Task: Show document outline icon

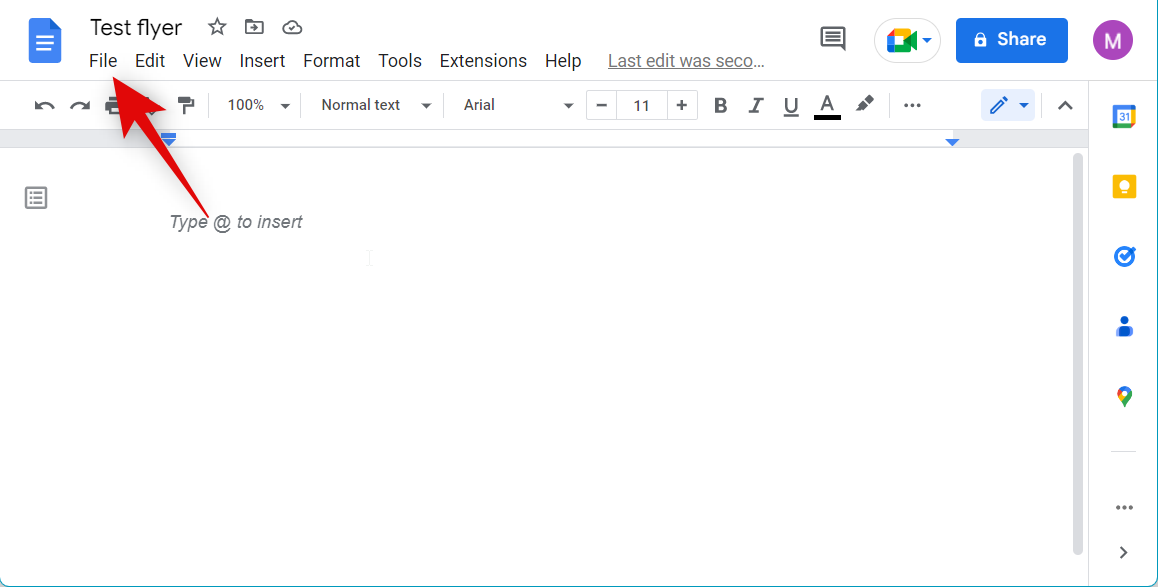Action: [36, 198]
